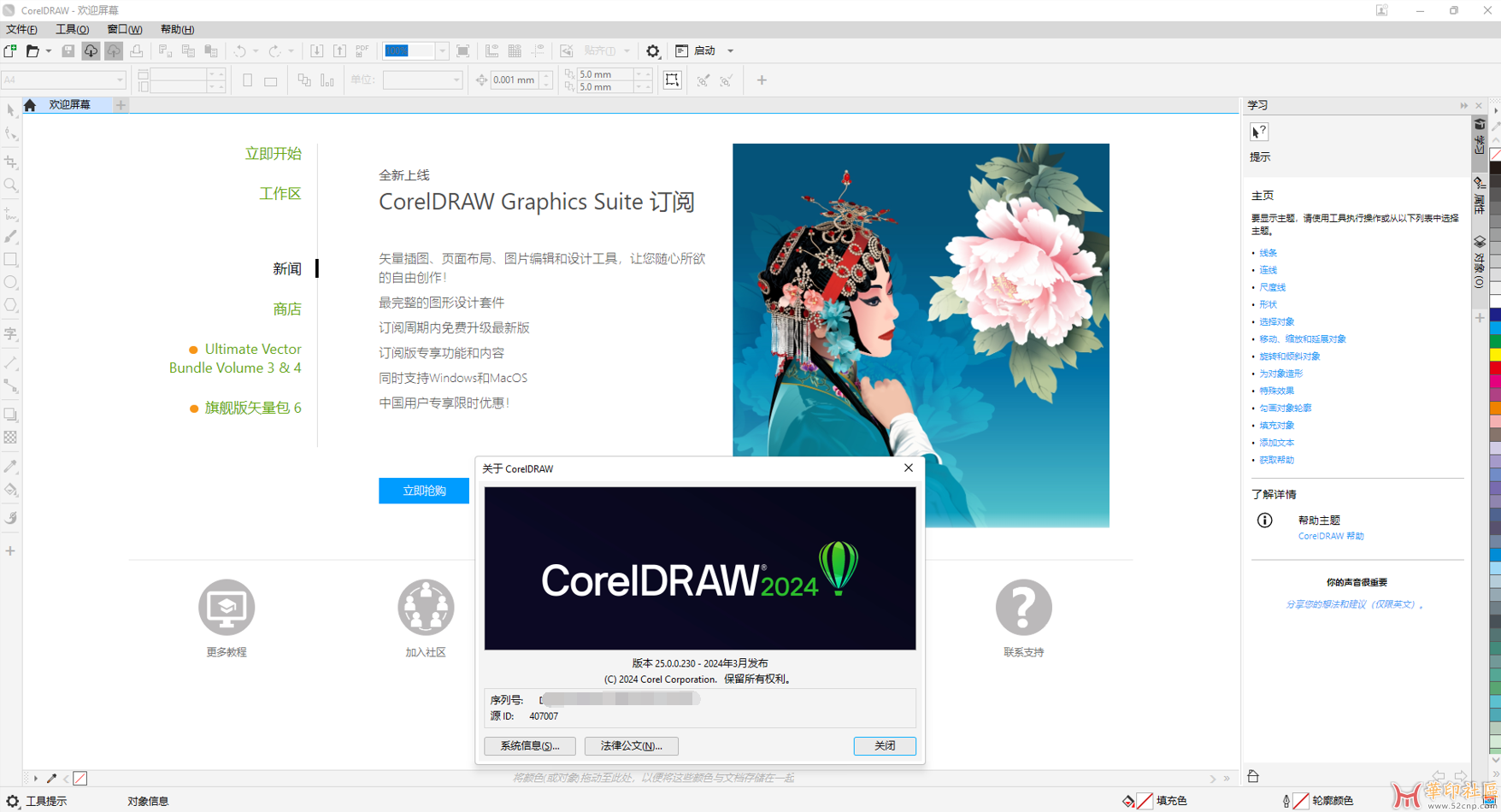Screen dimensions: 1501x812
Task: Open the A4 page size dropdown
Action: click(120, 80)
